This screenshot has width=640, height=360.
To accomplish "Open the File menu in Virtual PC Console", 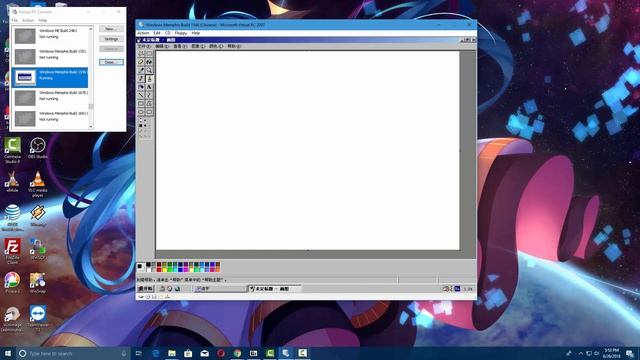I will point(15,20).
